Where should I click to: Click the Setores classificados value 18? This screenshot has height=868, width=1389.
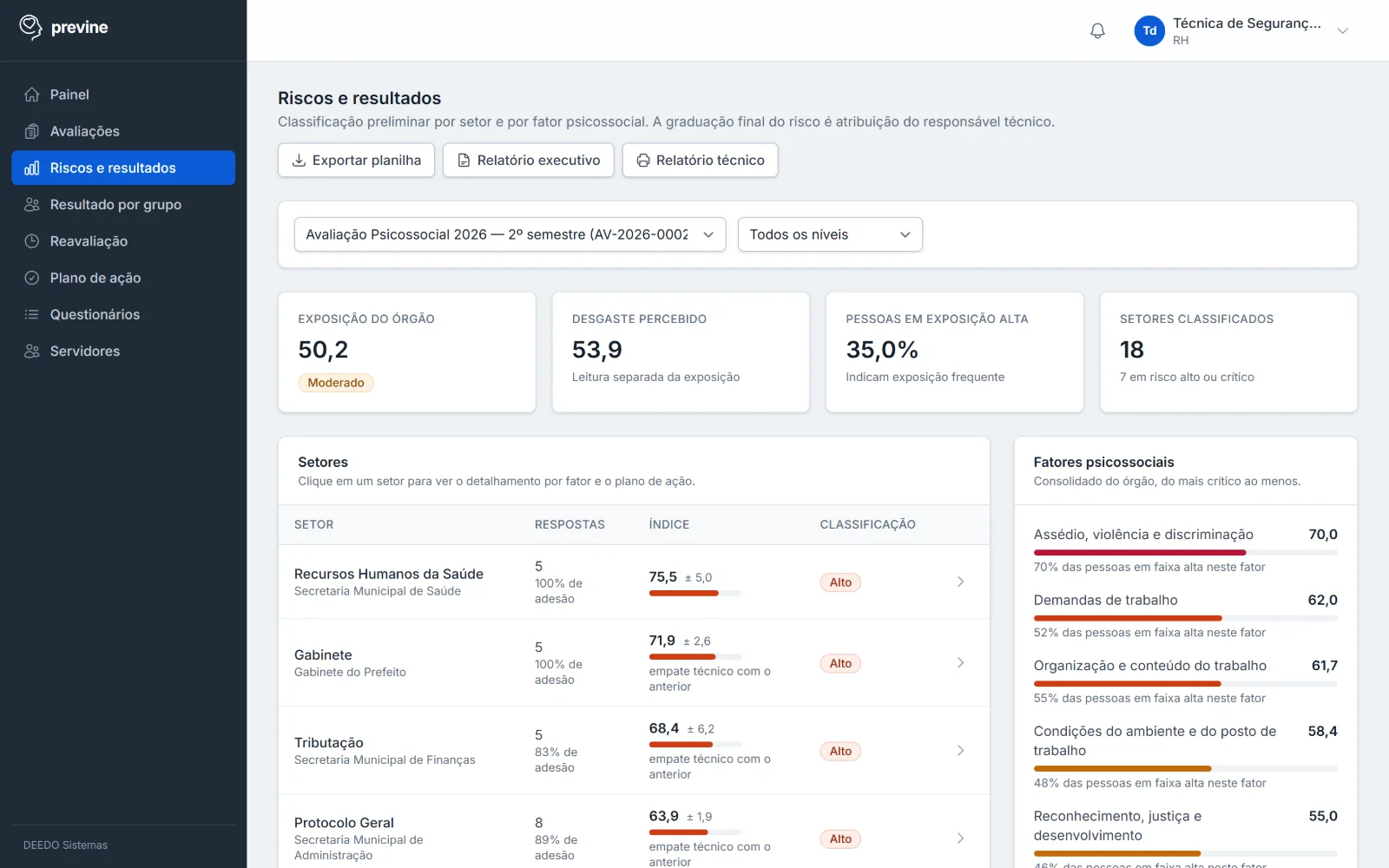(1132, 350)
